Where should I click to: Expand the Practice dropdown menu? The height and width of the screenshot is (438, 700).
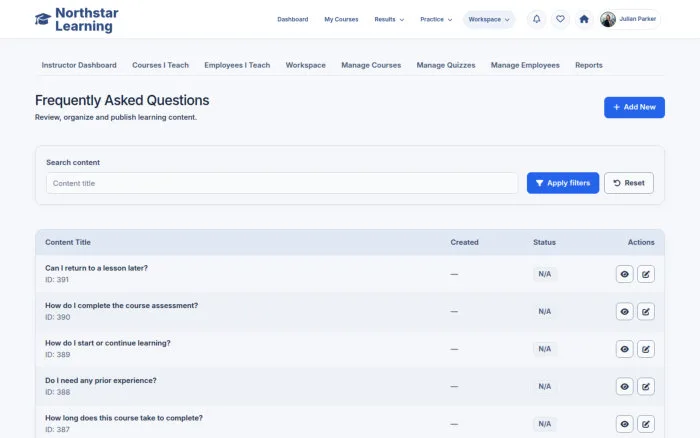coord(436,20)
